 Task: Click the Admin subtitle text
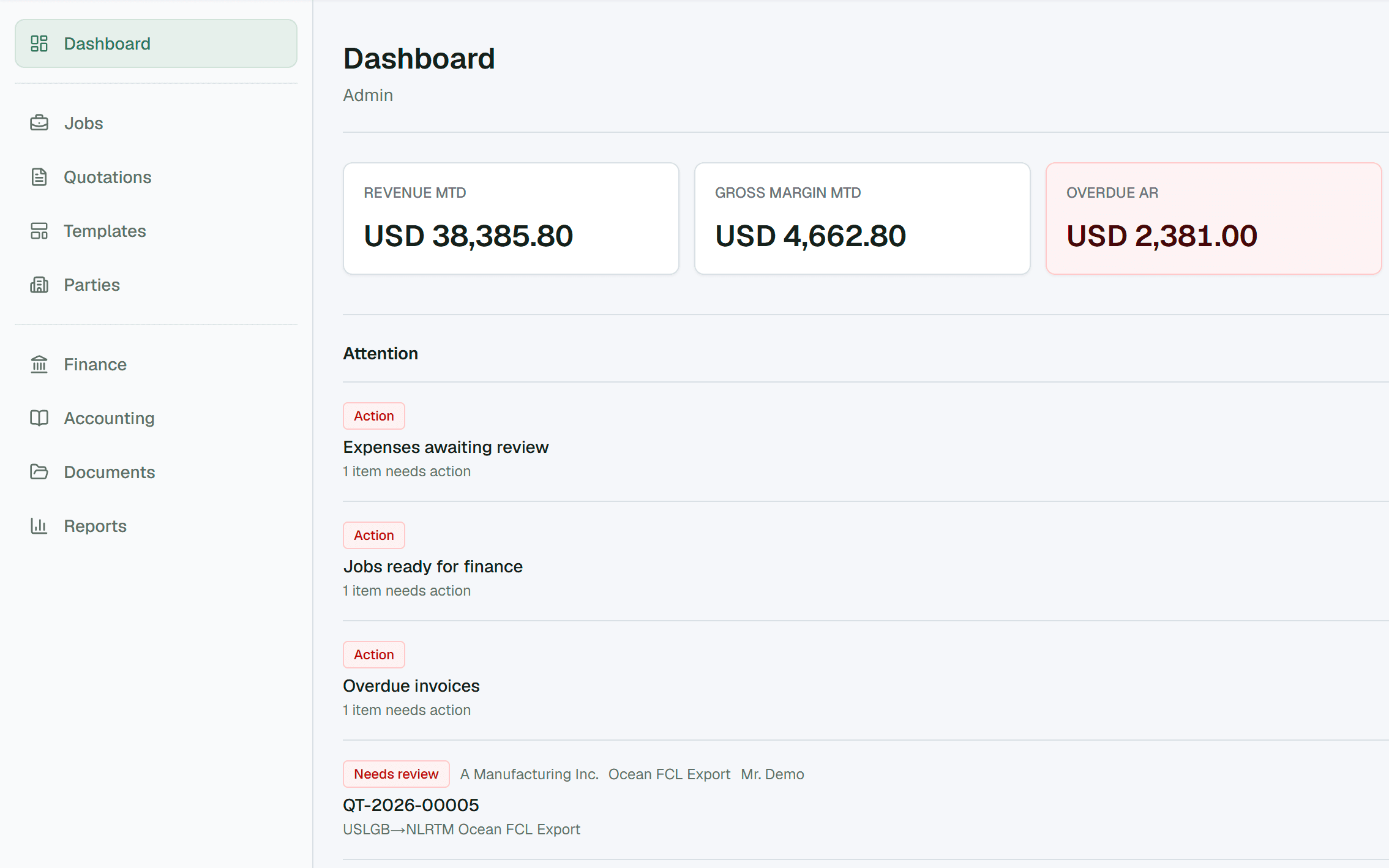coord(368,95)
